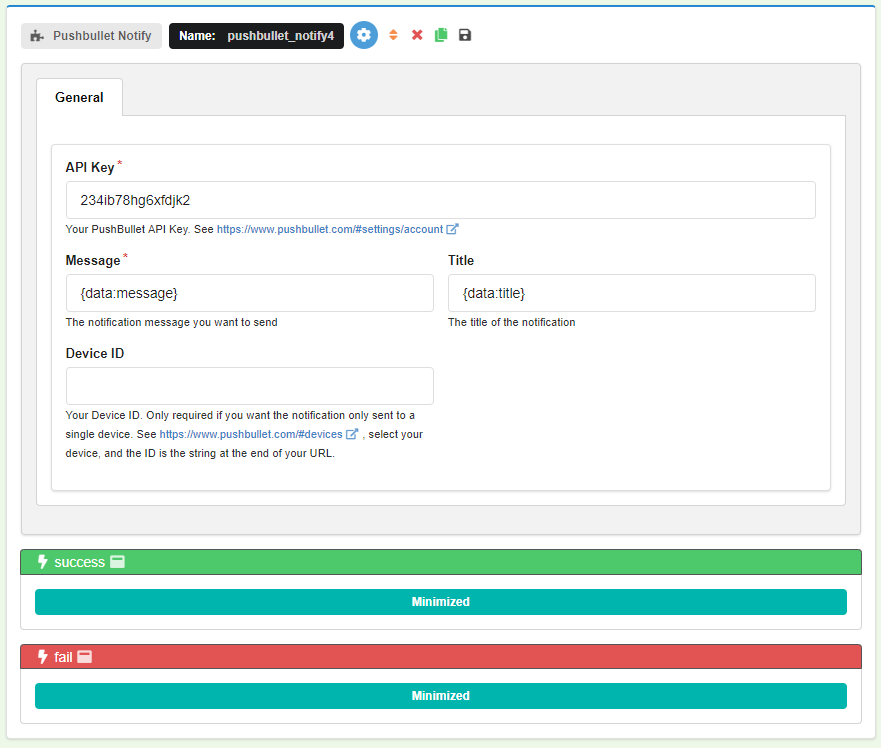
Task: Click the Name: pushbullet_notify4 label
Action: tap(256, 36)
